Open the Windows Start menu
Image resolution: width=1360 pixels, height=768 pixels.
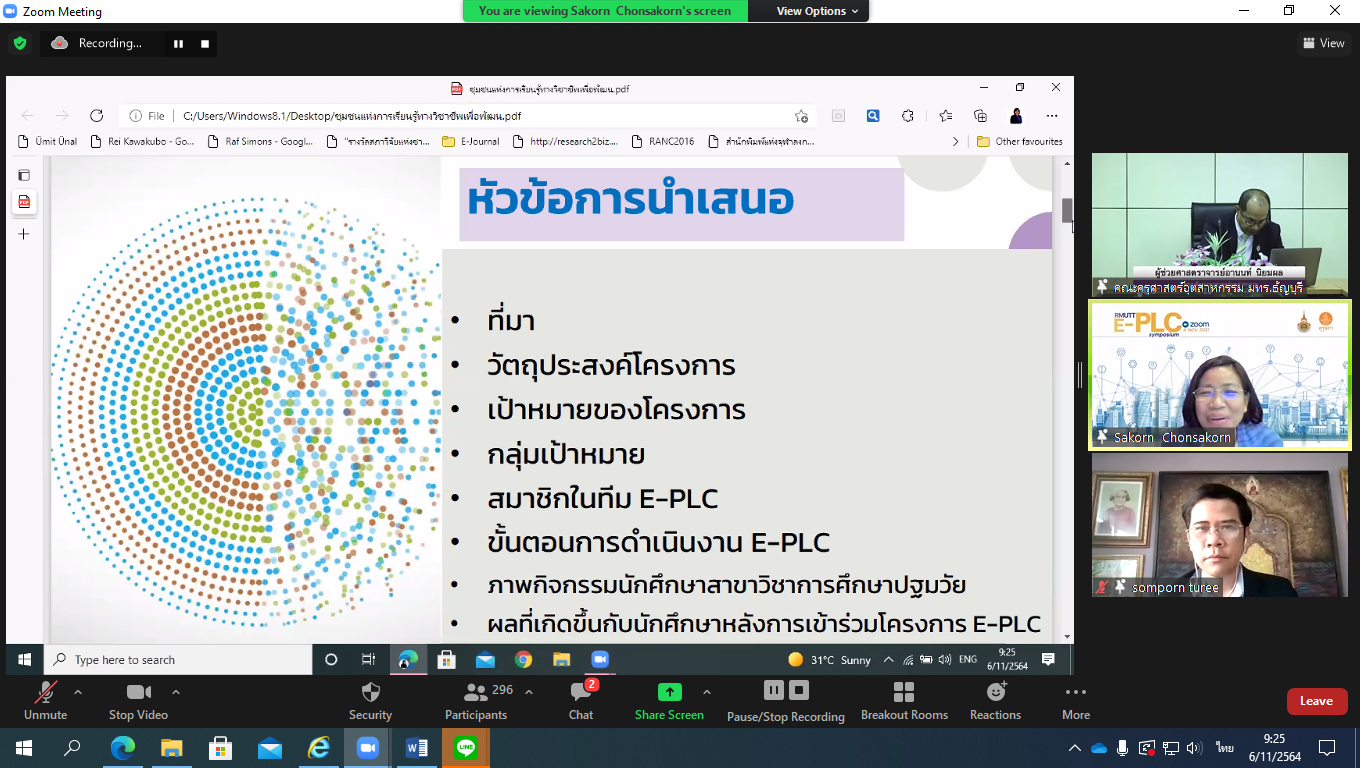point(23,748)
